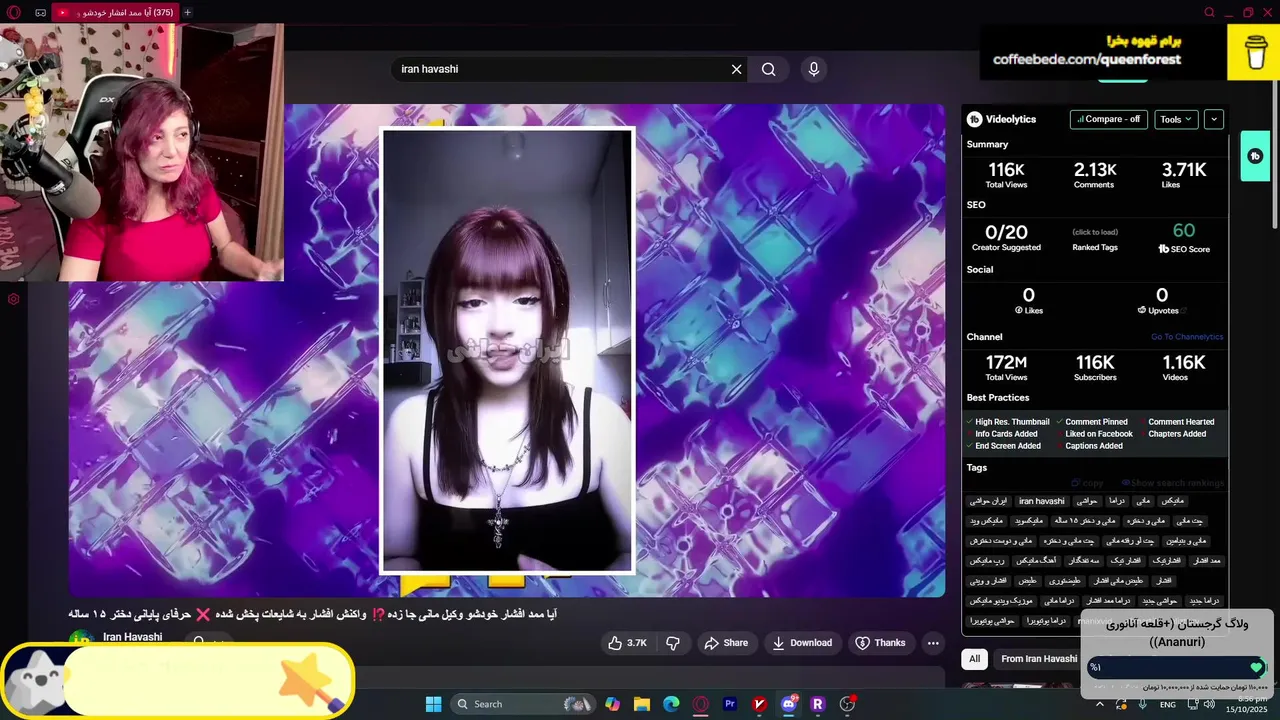
Task: Click the Info Cards Added practice item
Action: click(x=1003, y=434)
